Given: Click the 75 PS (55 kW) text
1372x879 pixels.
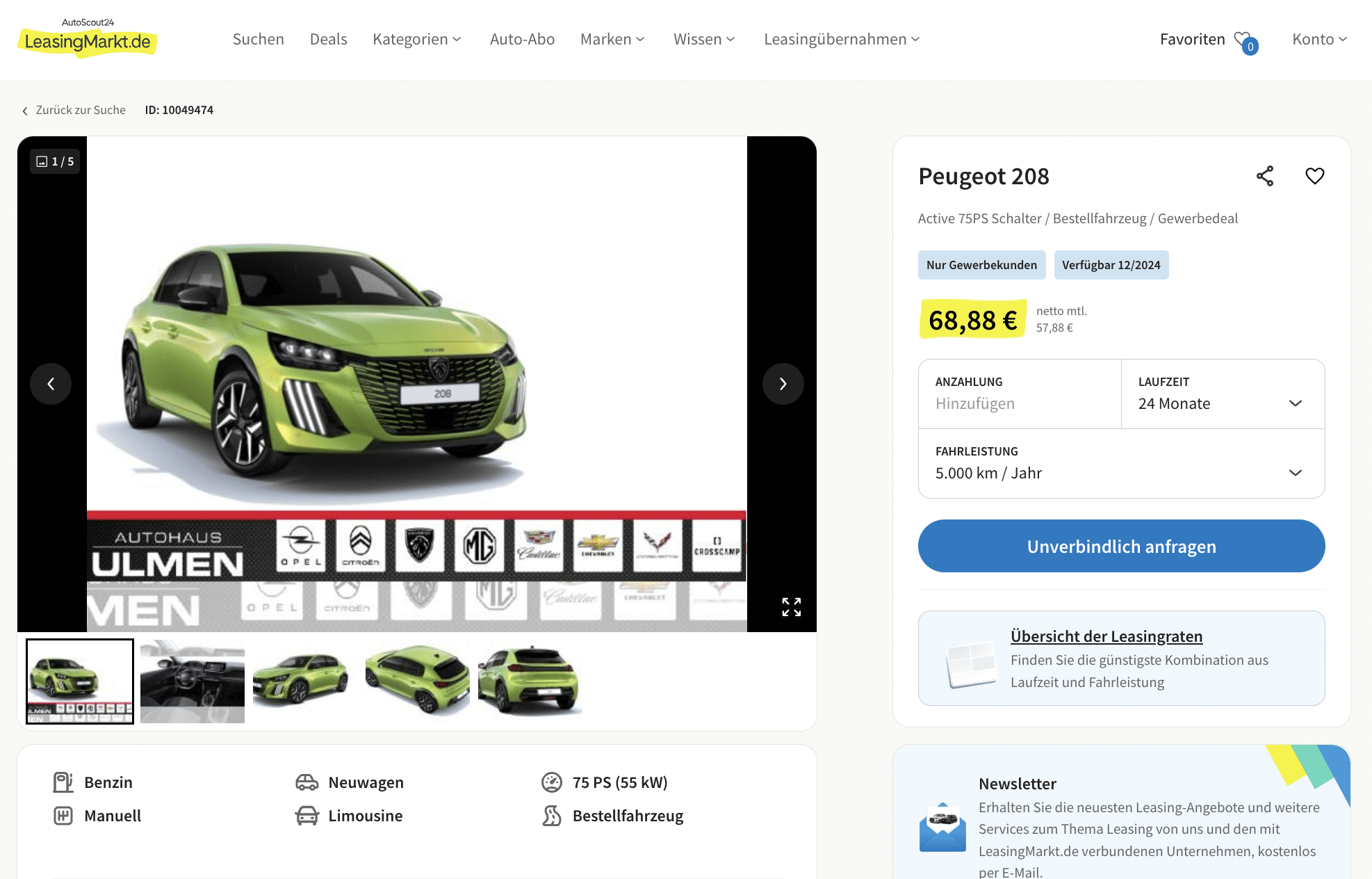Looking at the screenshot, I should (620, 782).
